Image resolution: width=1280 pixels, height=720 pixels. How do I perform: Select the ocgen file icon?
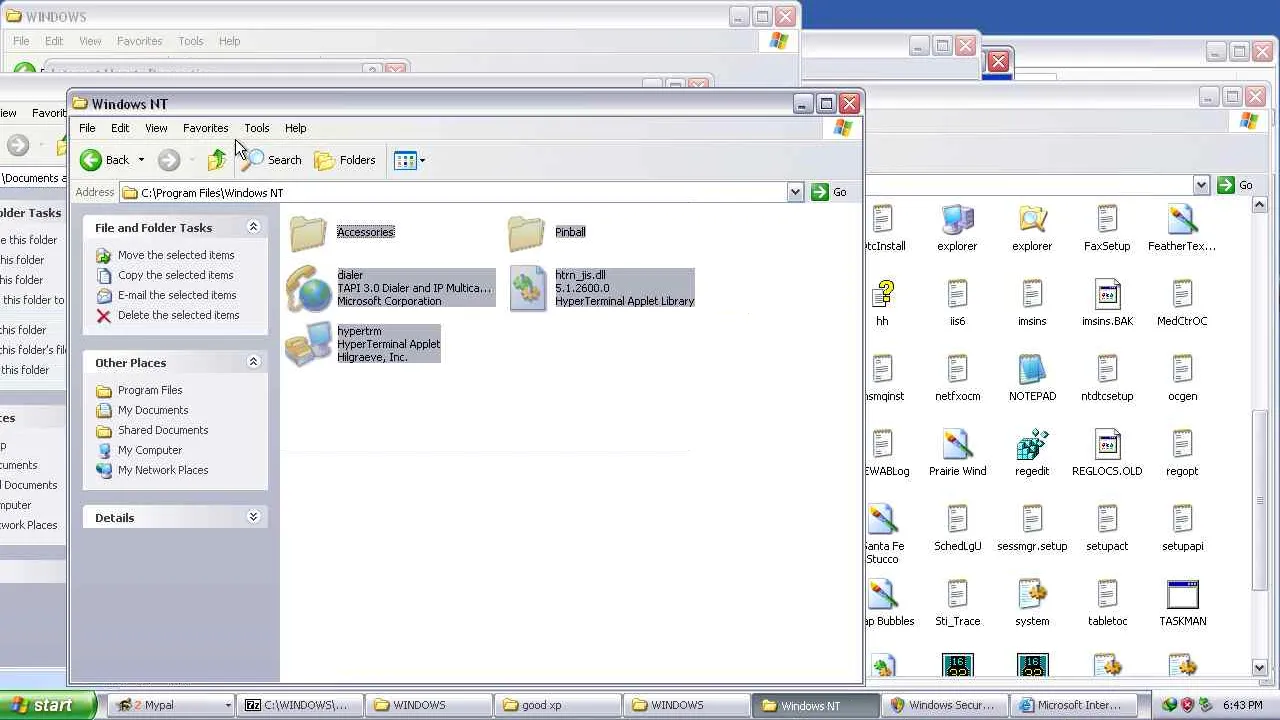(1182, 370)
